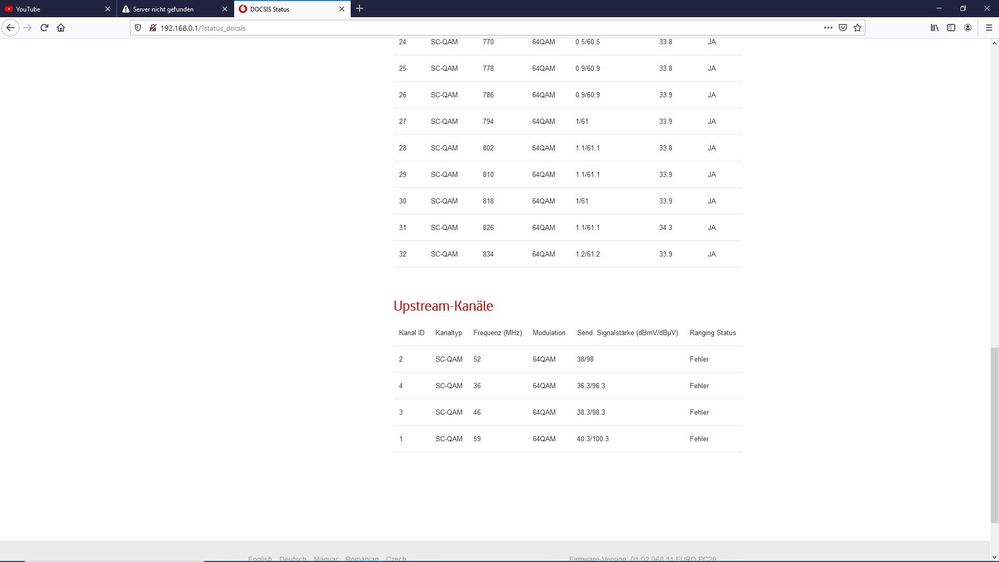999x562 pixels.
Task: Bookmark this page with the star
Action: (858, 28)
